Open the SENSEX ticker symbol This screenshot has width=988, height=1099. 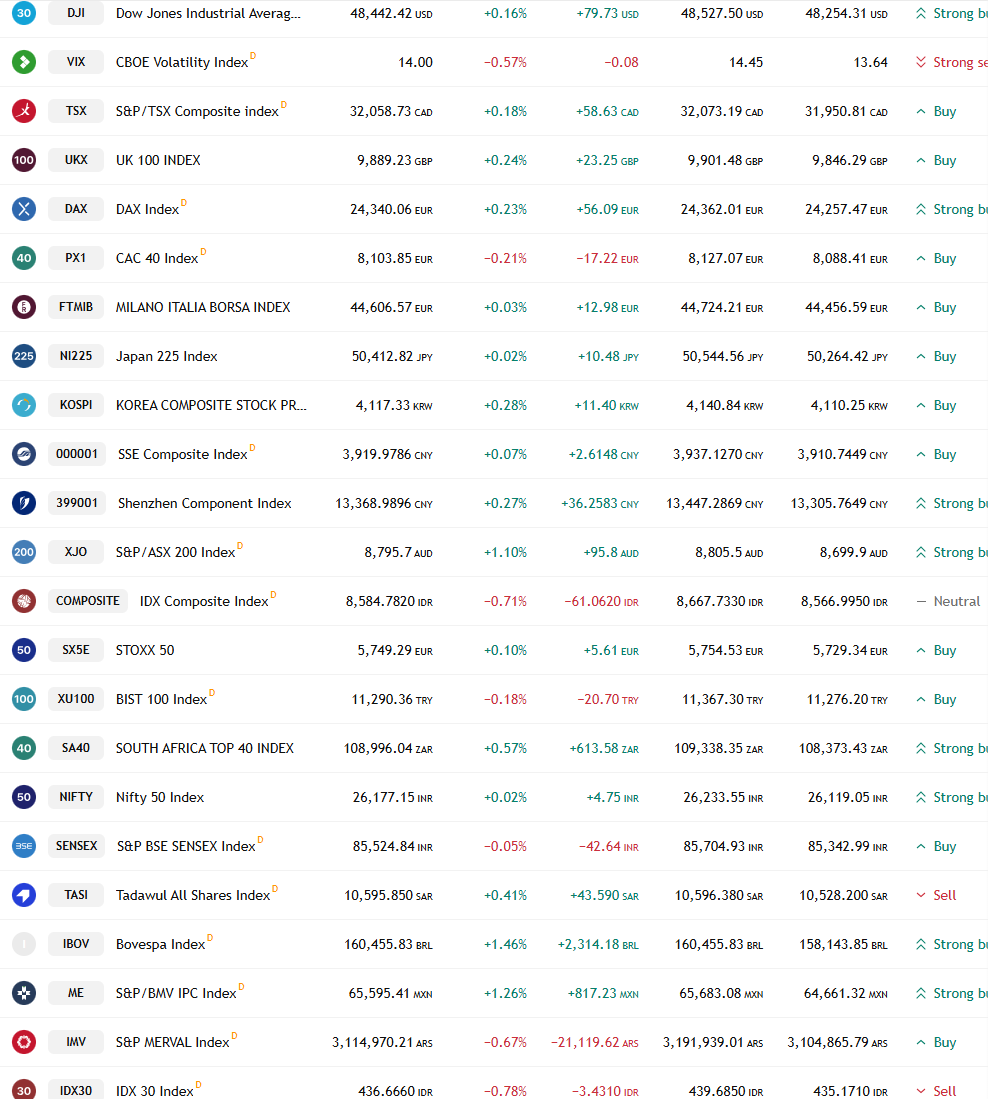76,847
